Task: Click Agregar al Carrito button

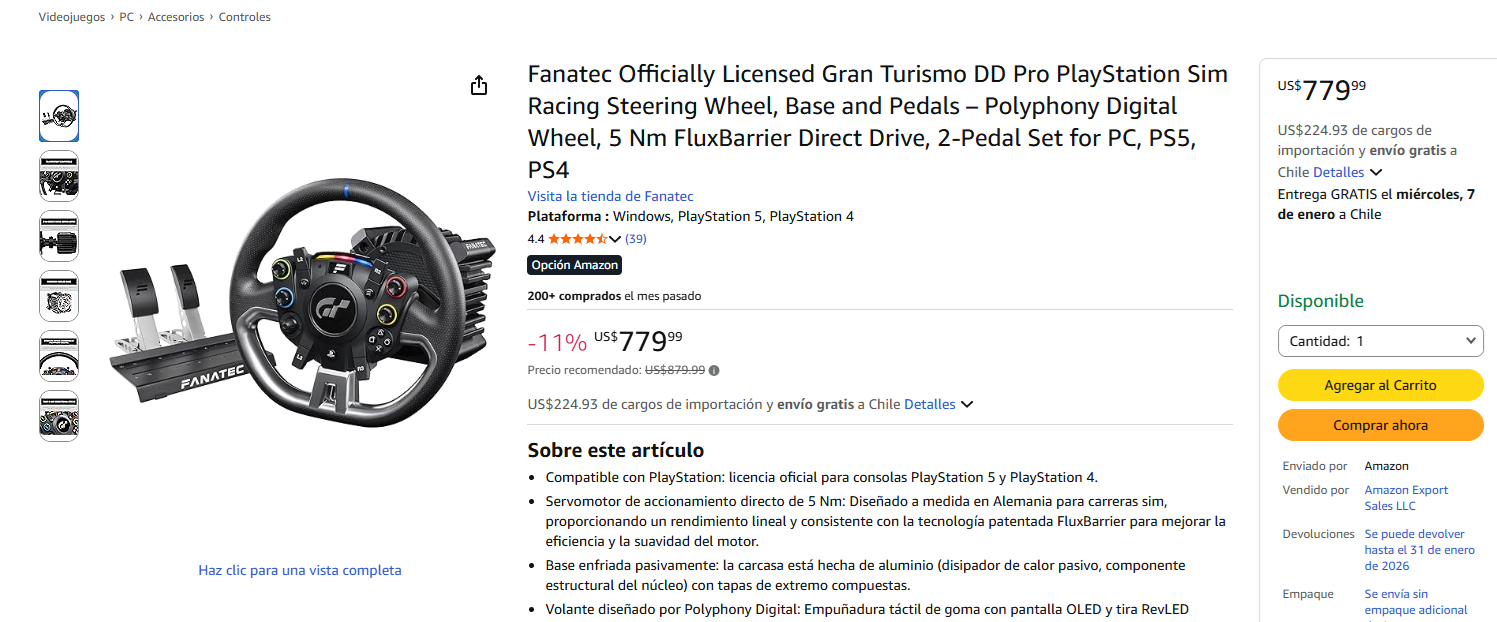Action: [1380, 385]
